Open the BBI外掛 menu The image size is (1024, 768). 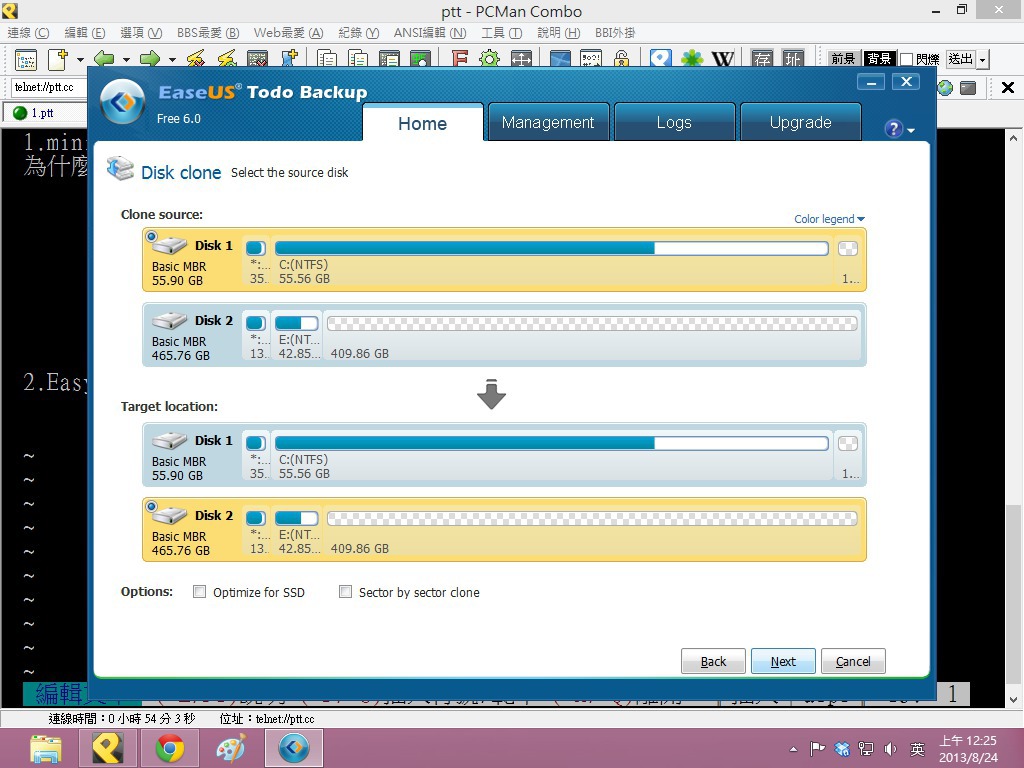[x=615, y=33]
